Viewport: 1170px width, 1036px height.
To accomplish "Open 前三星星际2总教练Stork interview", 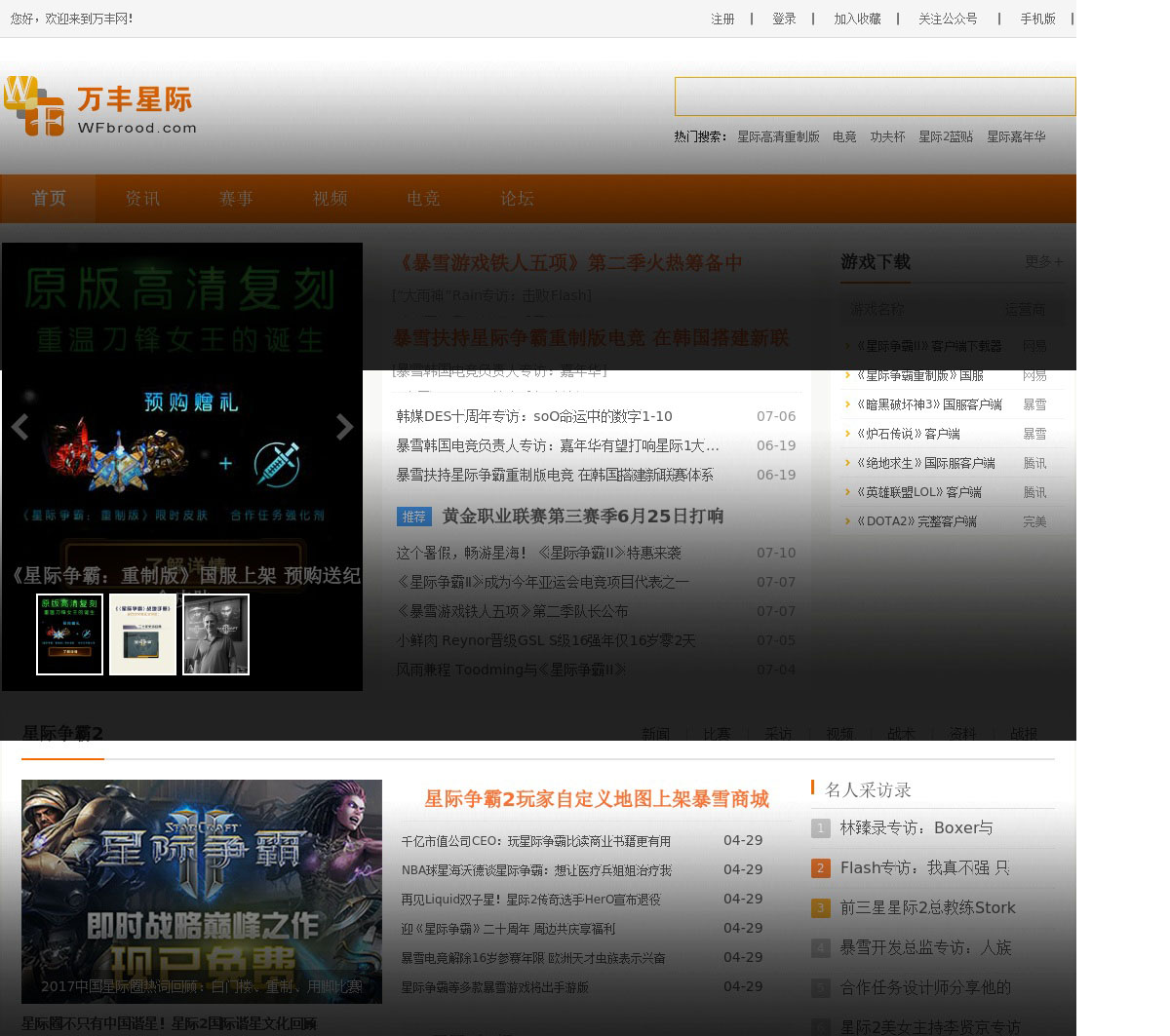I will (x=927, y=908).
